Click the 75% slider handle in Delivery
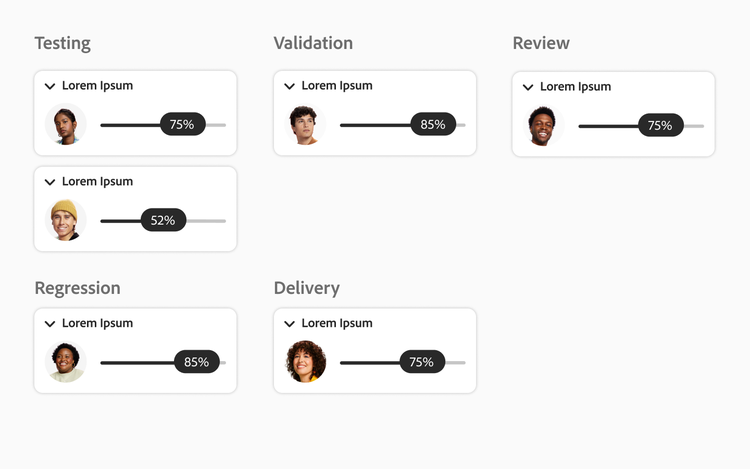 click(422, 362)
